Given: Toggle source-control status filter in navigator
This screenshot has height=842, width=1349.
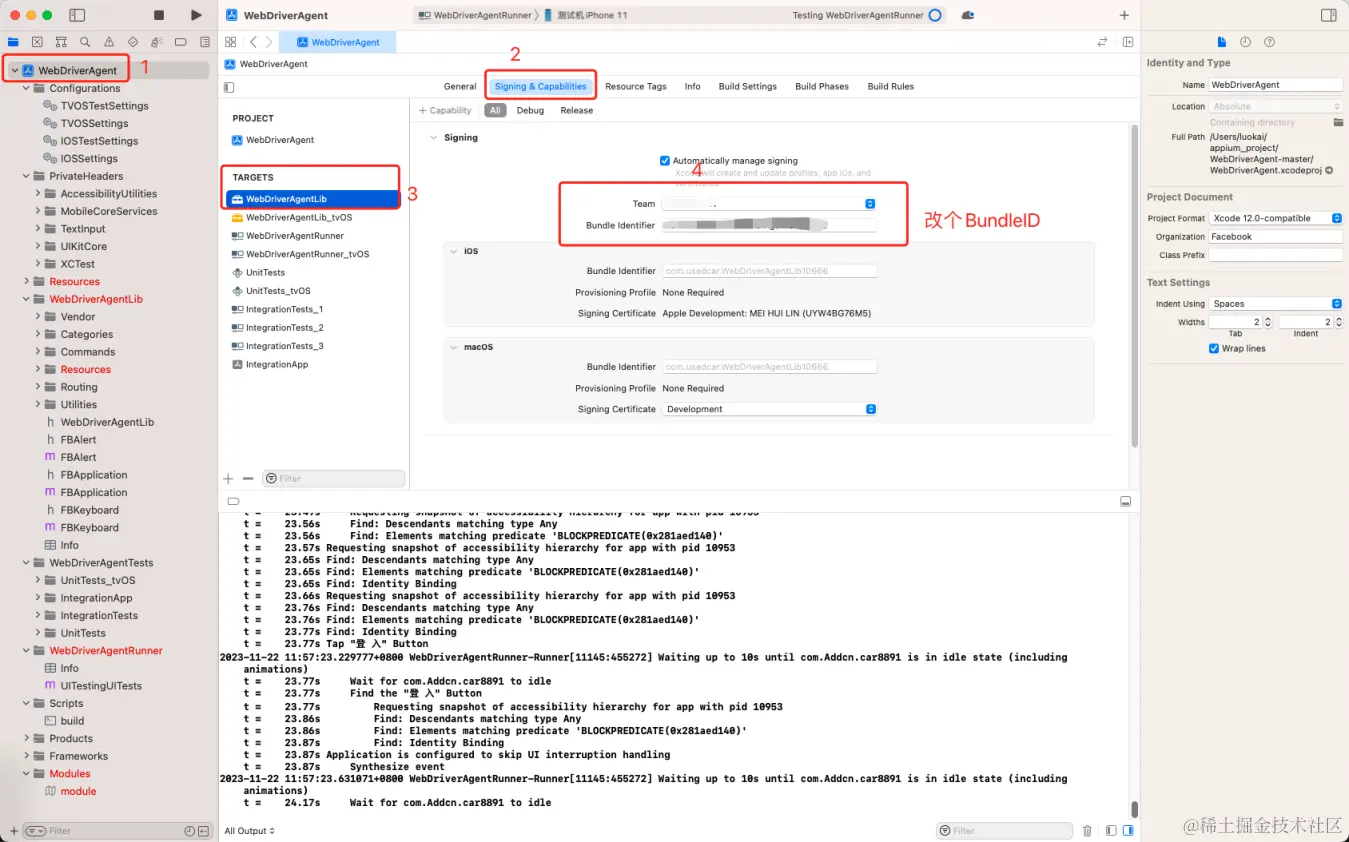Looking at the screenshot, I should (205, 831).
